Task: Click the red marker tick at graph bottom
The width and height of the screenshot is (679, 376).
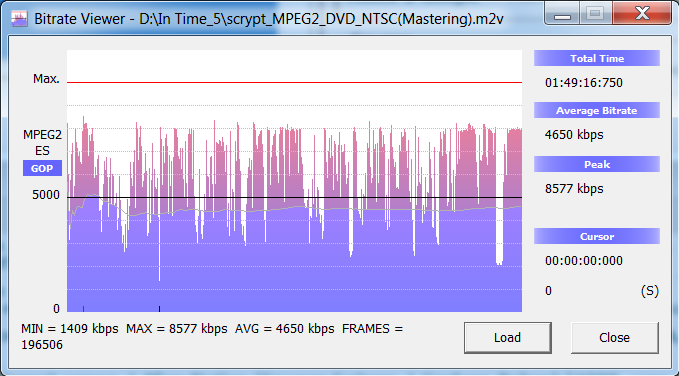Action: click(83, 308)
